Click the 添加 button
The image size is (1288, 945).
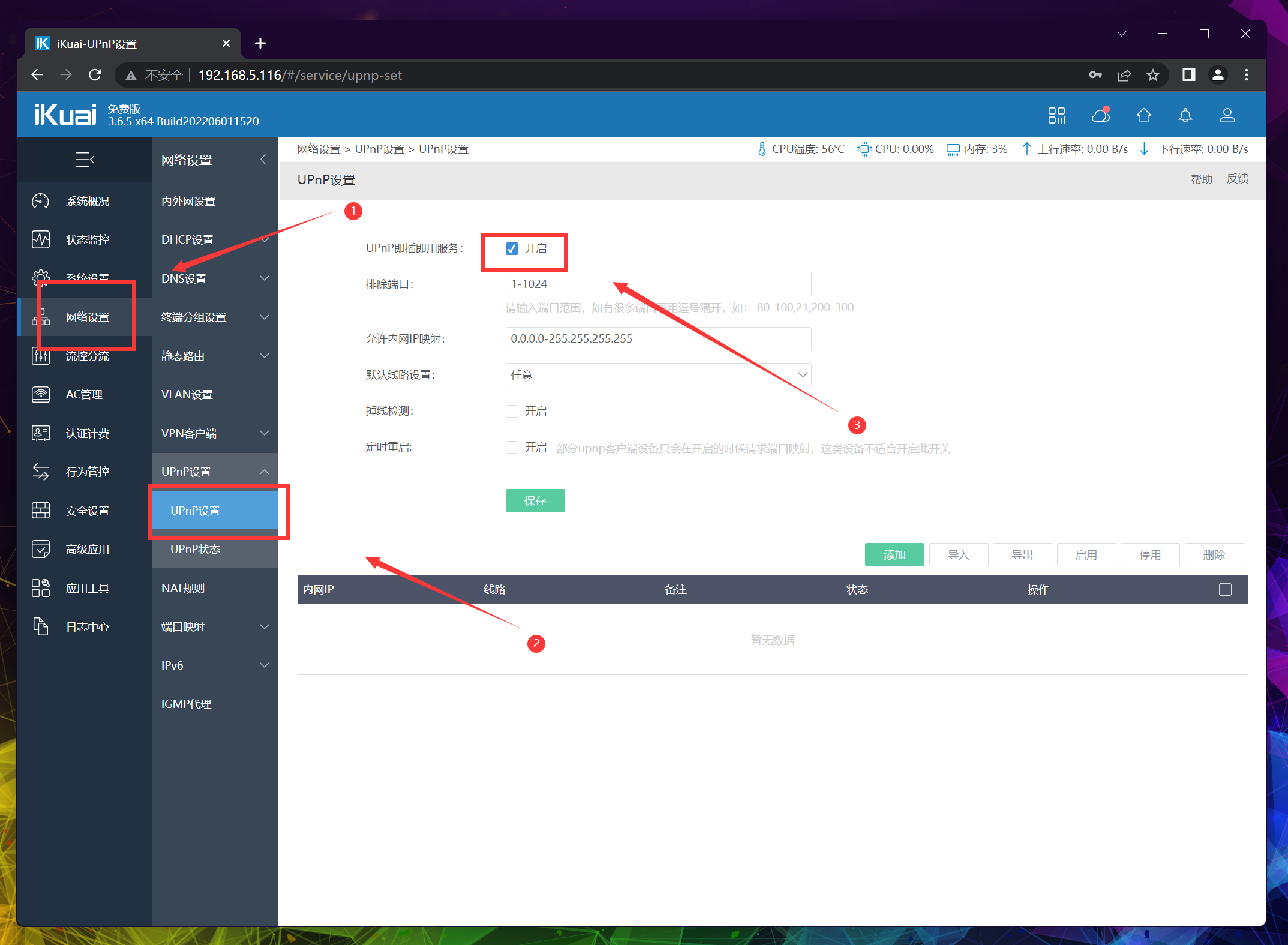point(894,554)
